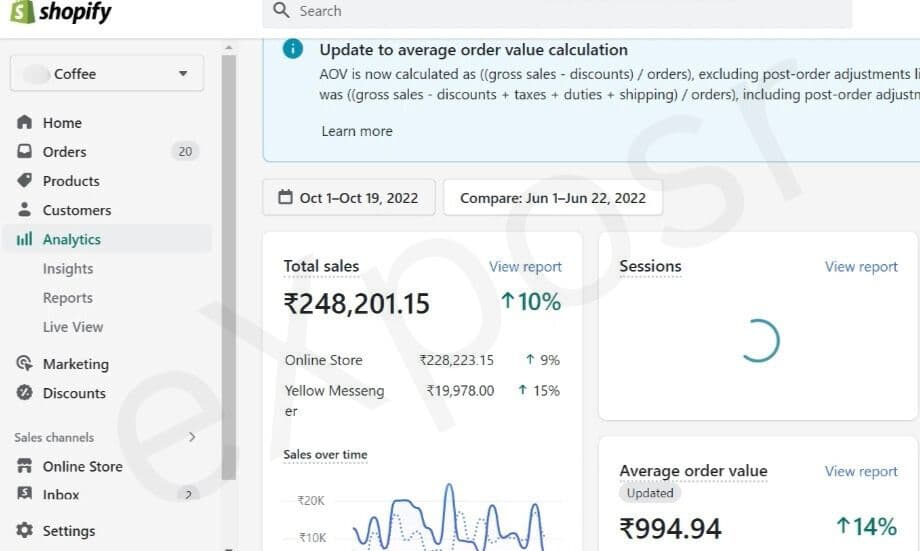This screenshot has height=551, width=920.
Task: Open Inbox in the sidebar
Action: [x=61, y=495]
